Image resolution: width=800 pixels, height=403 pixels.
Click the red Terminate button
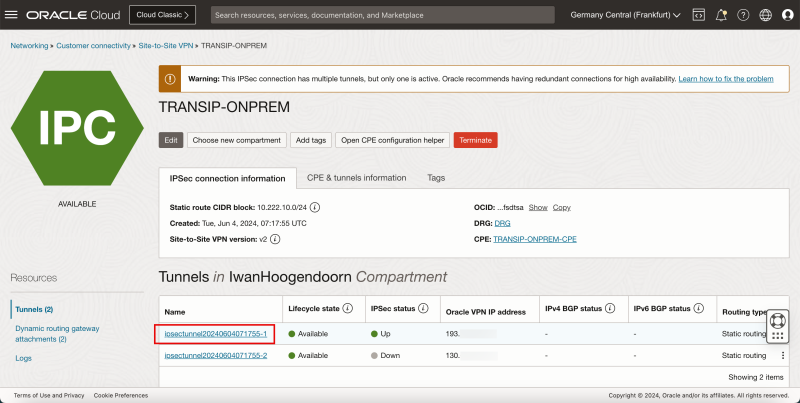tap(475, 140)
